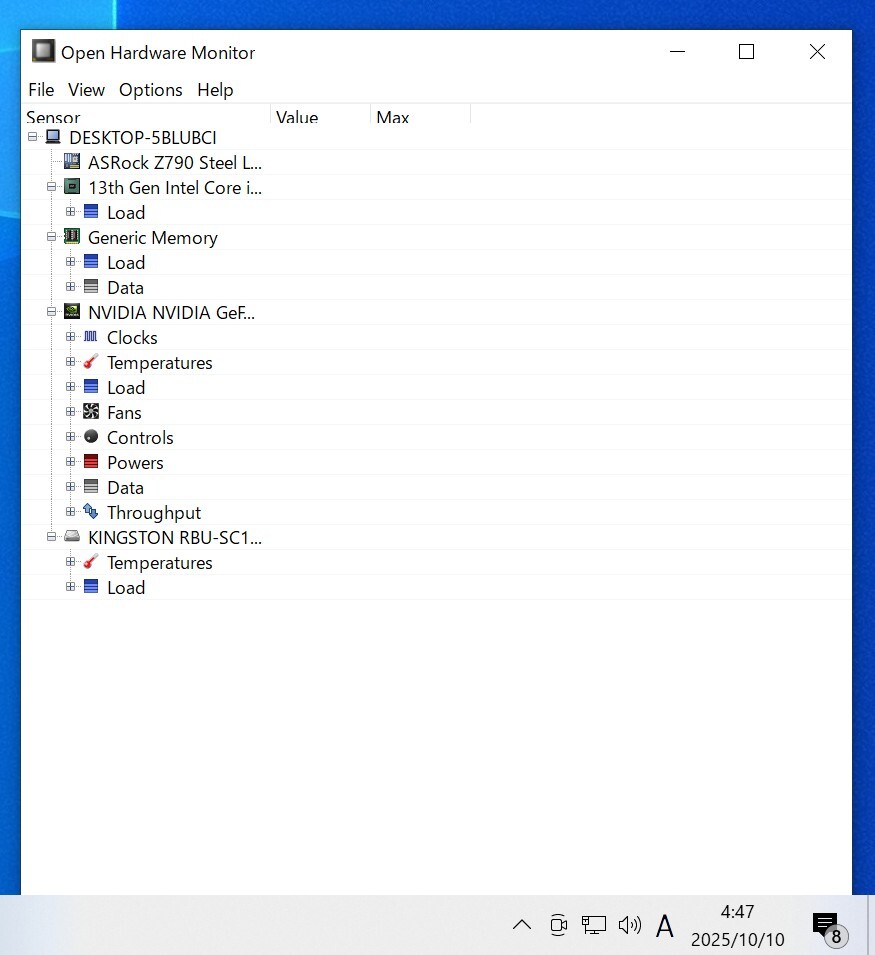This screenshot has width=875, height=955.
Task: Expand the Load node under KINGSTON
Action: pyautogui.click(x=71, y=587)
